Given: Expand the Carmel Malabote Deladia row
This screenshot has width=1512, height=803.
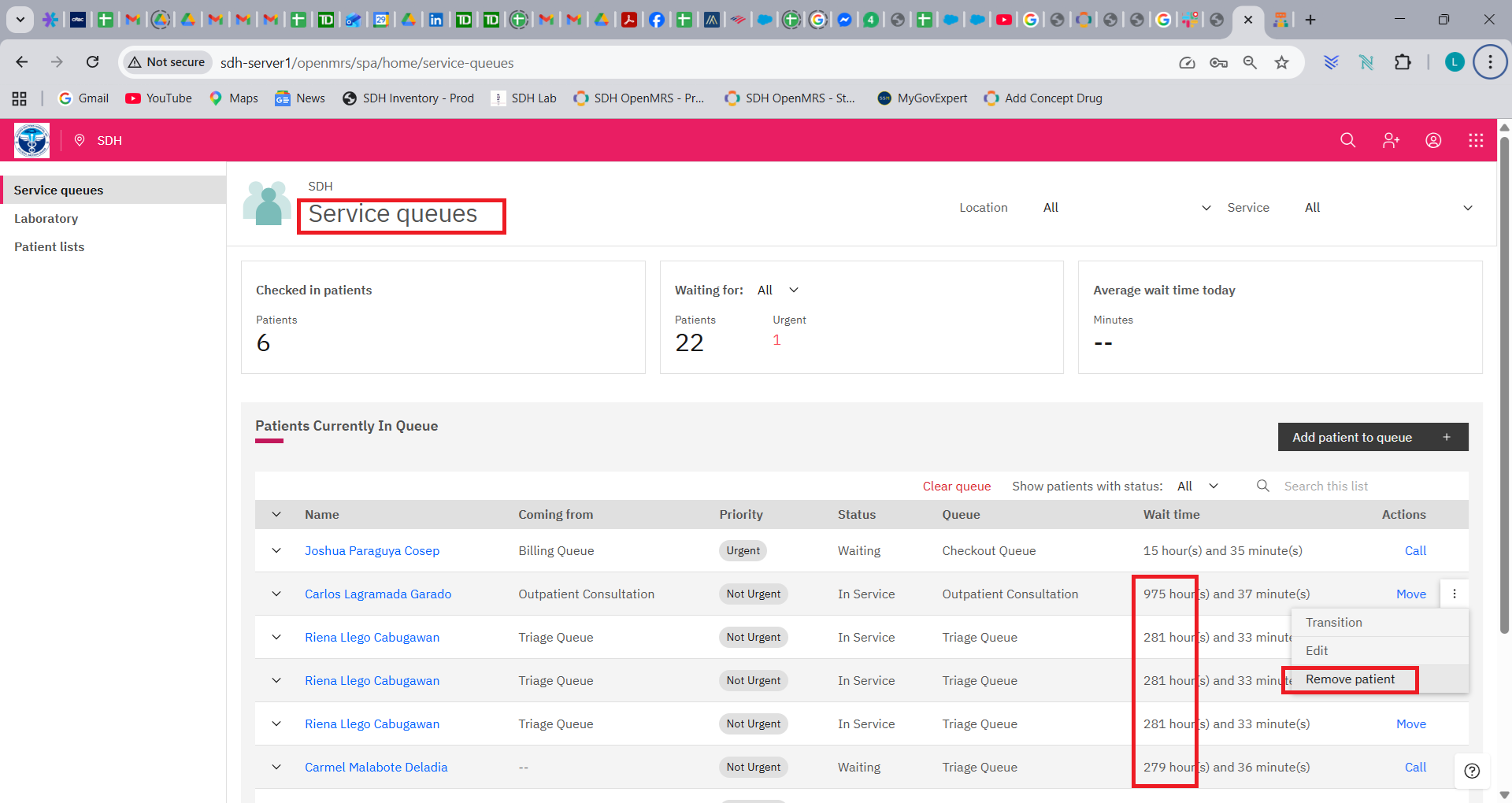Looking at the screenshot, I should 276,768.
